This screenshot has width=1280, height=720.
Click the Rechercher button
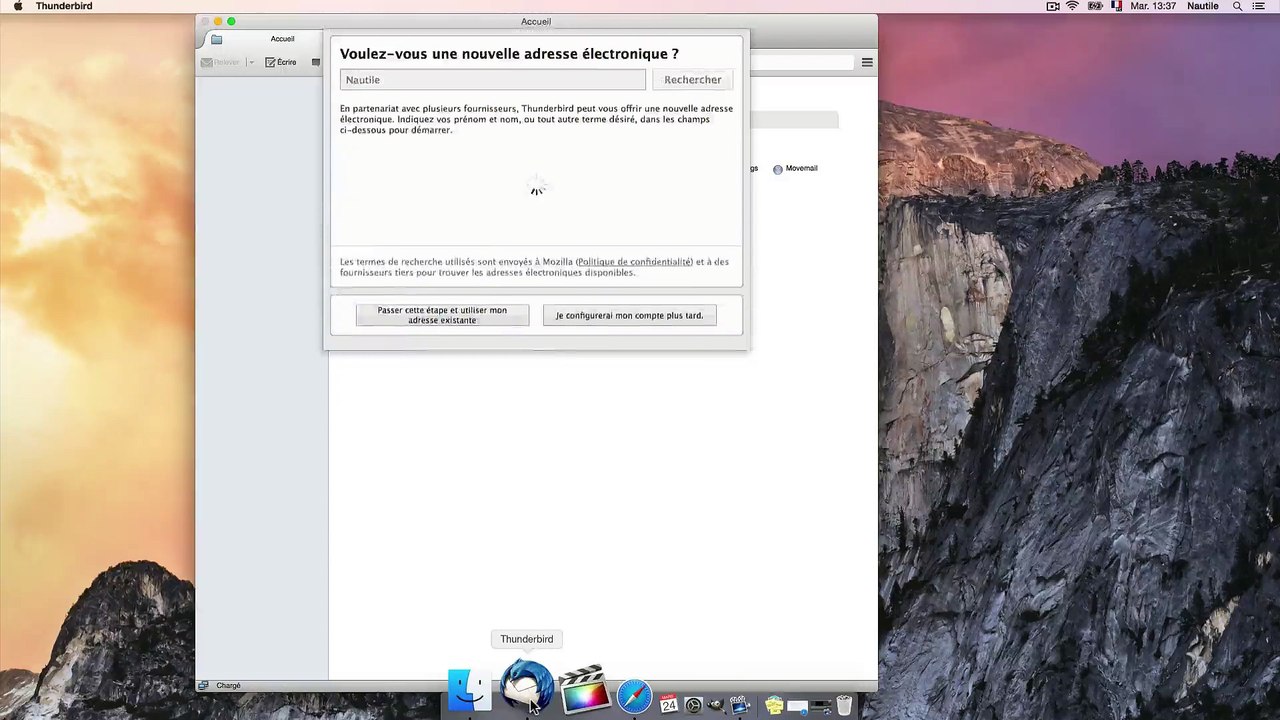[x=692, y=80]
